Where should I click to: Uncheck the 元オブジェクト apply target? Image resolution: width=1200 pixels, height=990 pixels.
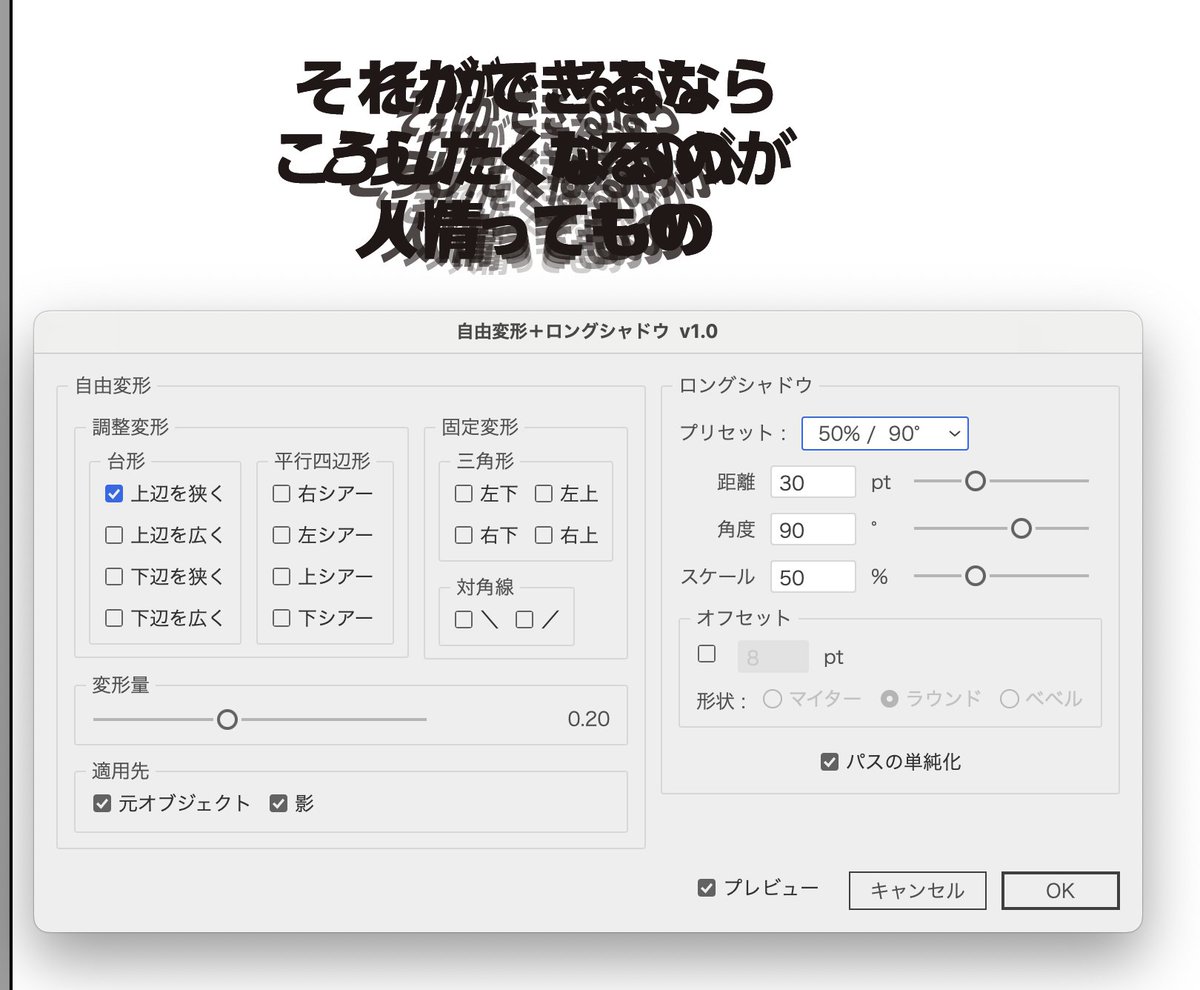(101, 802)
